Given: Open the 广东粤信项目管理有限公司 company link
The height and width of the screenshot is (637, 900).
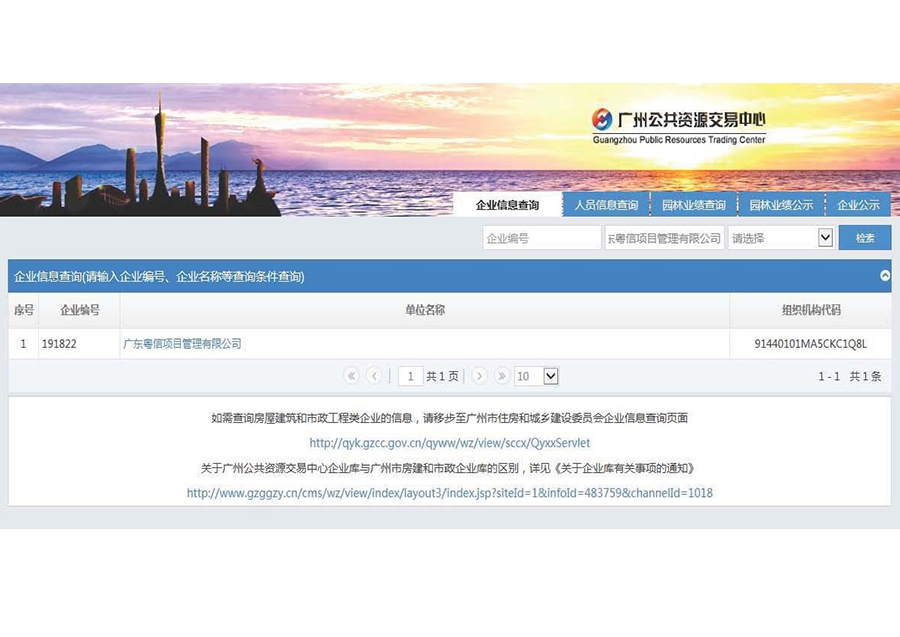Looking at the screenshot, I should click(x=182, y=344).
